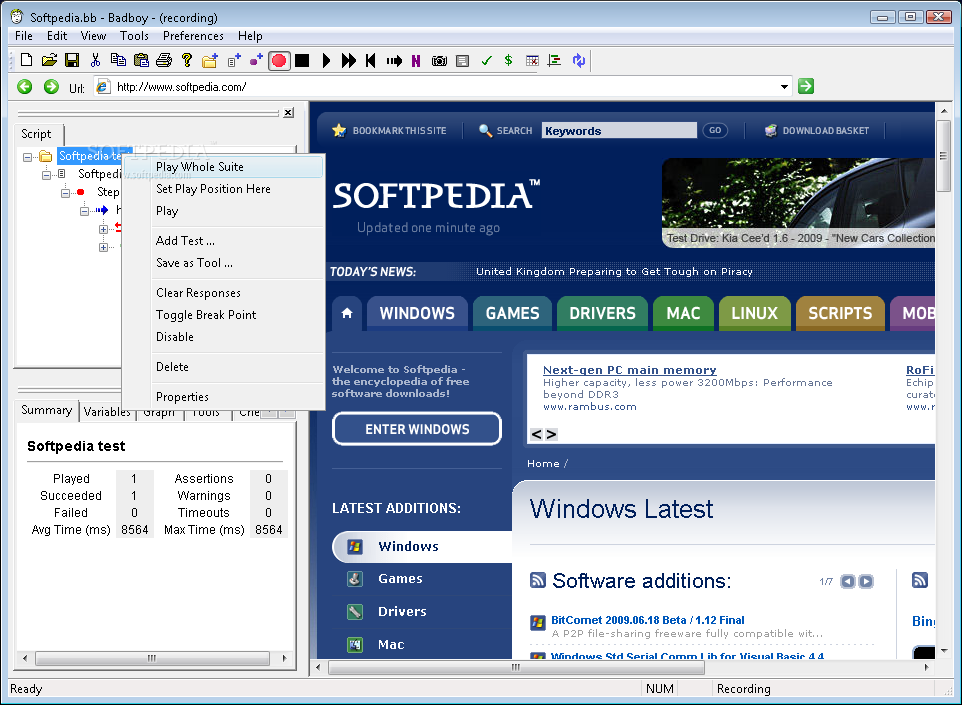Save the script using the floppy icon
The width and height of the screenshot is (962, 705).
[72, 60]
